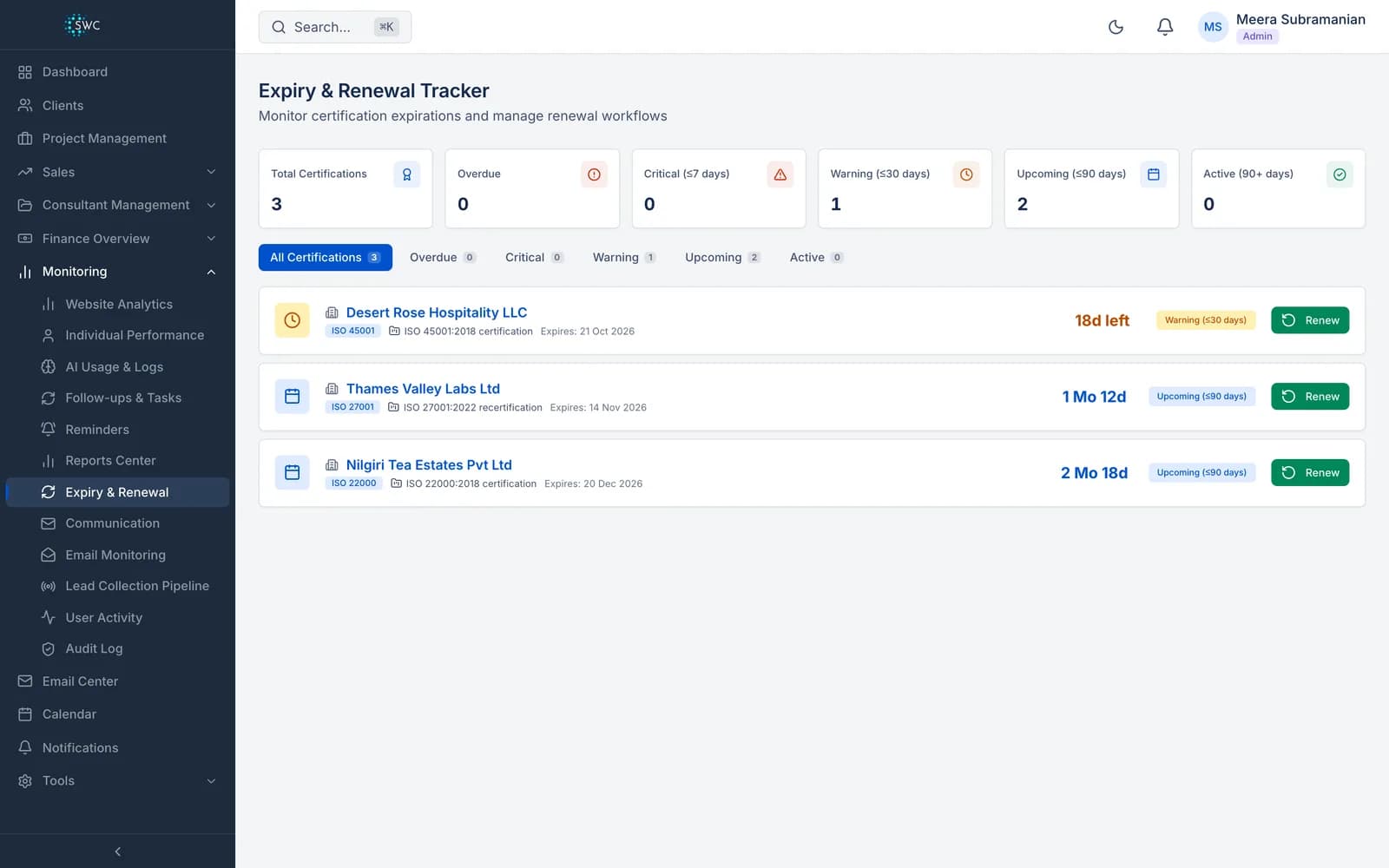1389x868 pixels.
Task: Click the Upcoming calendar icon in stat card
Action: coord(1153,174)
